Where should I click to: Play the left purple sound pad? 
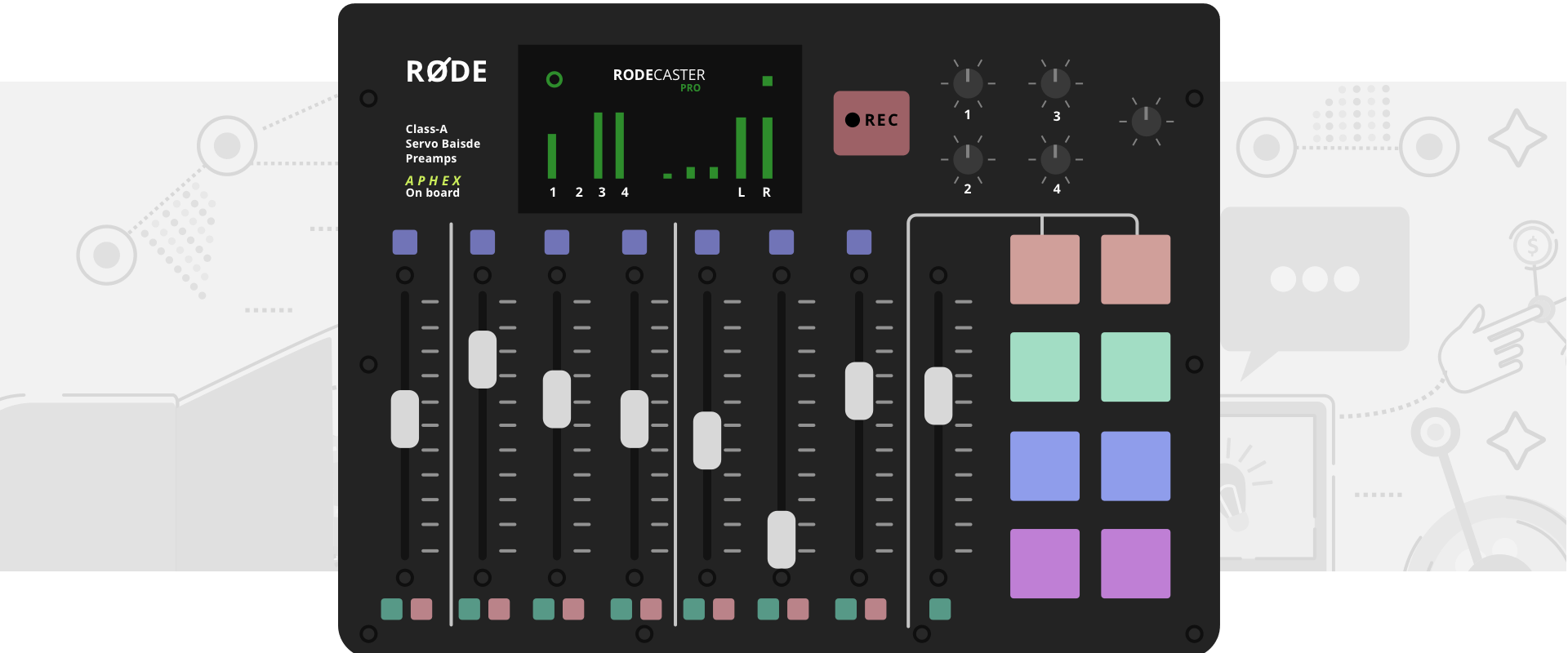(1045, 563)
